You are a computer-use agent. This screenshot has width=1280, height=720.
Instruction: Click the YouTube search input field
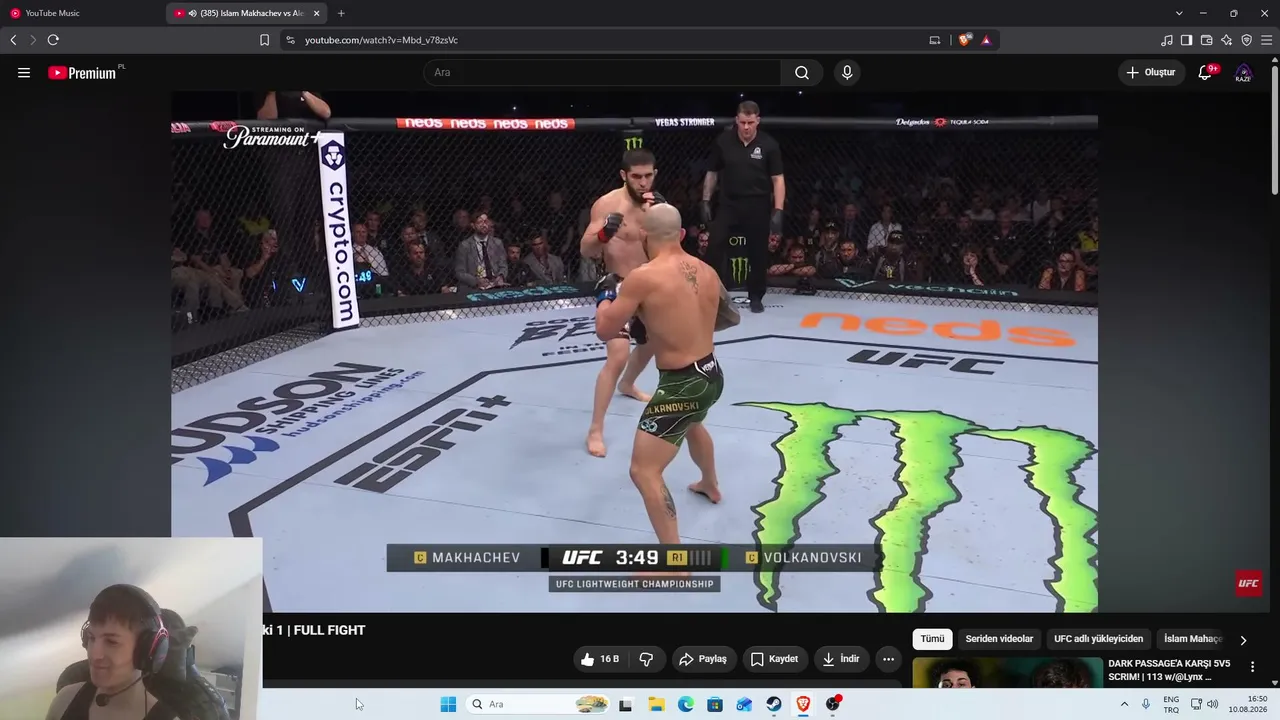click(x=602, y=72)
